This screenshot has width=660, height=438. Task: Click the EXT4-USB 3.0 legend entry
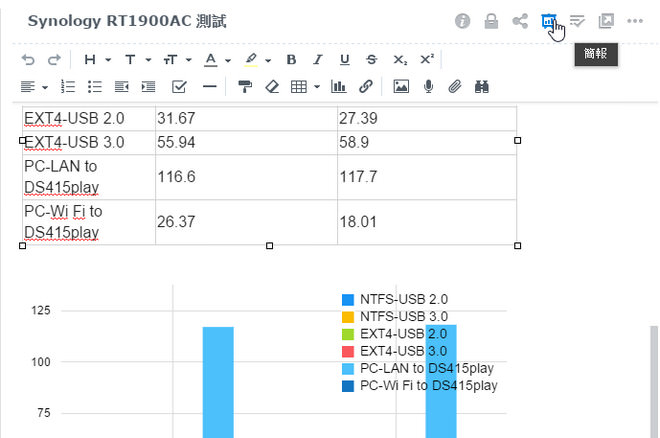click(x=395, y=351)
